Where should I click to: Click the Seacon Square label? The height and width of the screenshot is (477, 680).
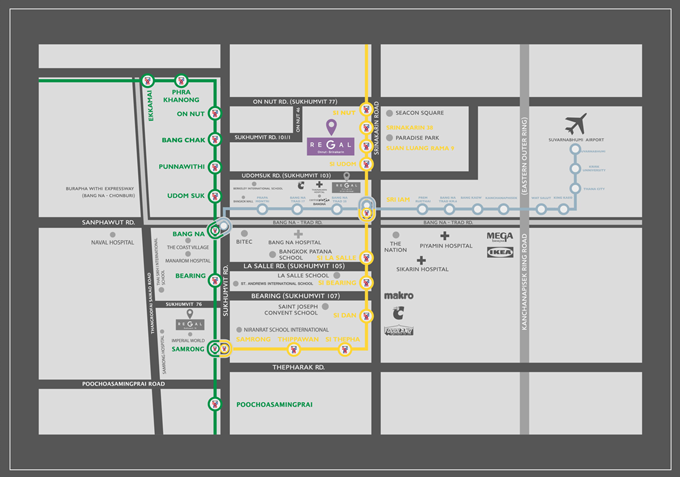(419, 113)
